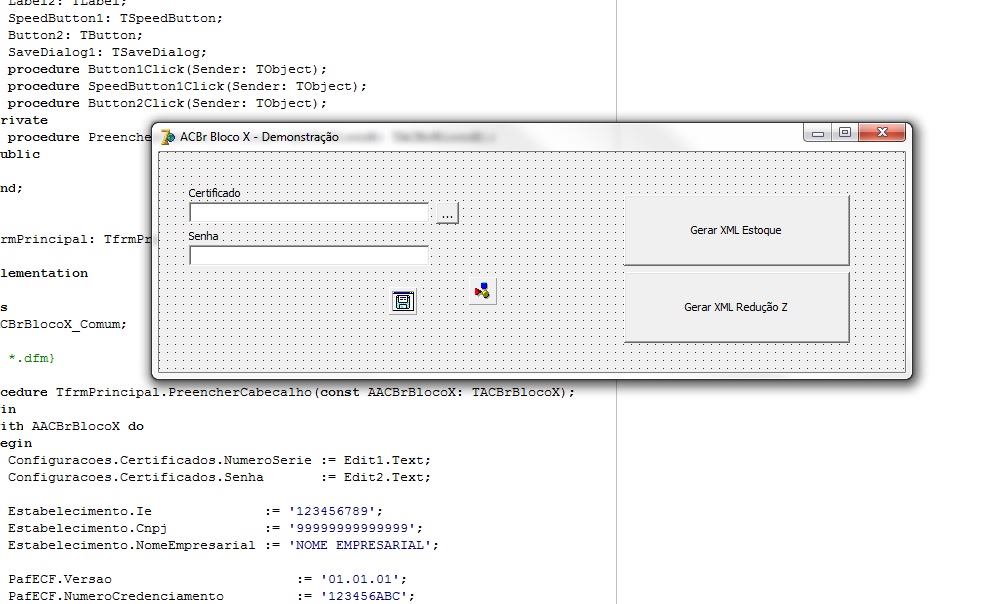Open certificate browser with the ellipsis button

coord(447,213)
